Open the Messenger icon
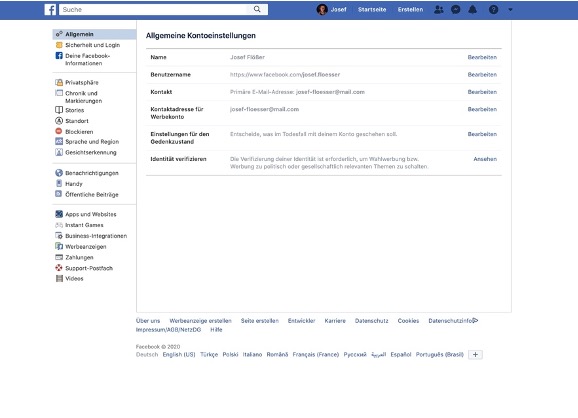The width and height of the screenshot is (578, 418). (x=456, y=10)
